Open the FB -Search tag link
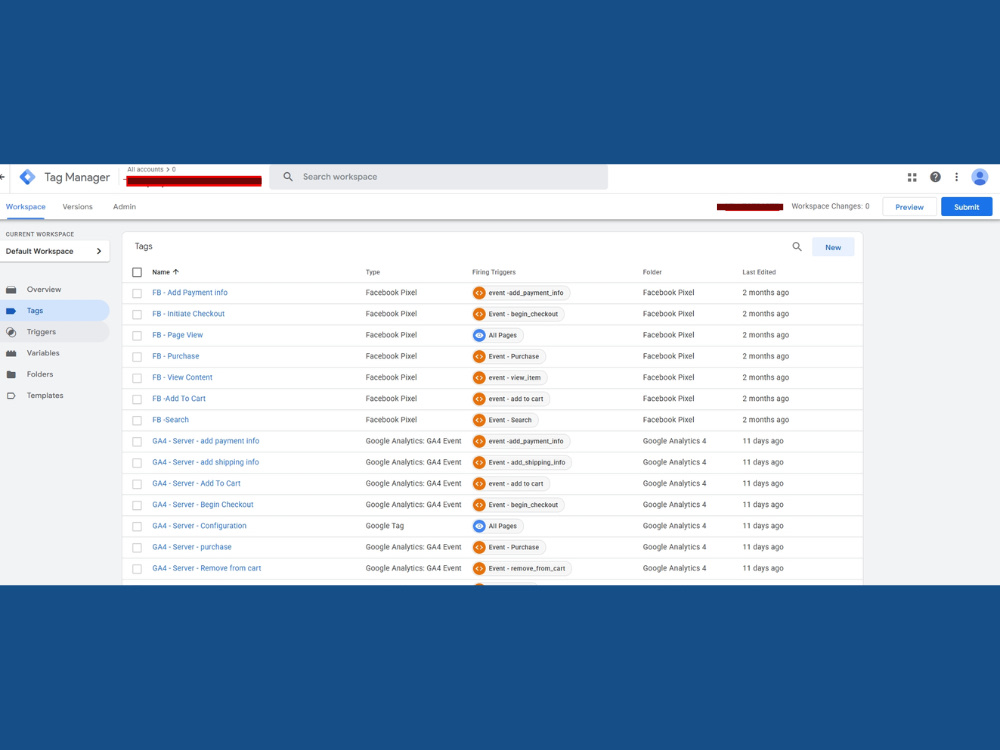The height and width of the screenshot is (750, 1000). 170,420
